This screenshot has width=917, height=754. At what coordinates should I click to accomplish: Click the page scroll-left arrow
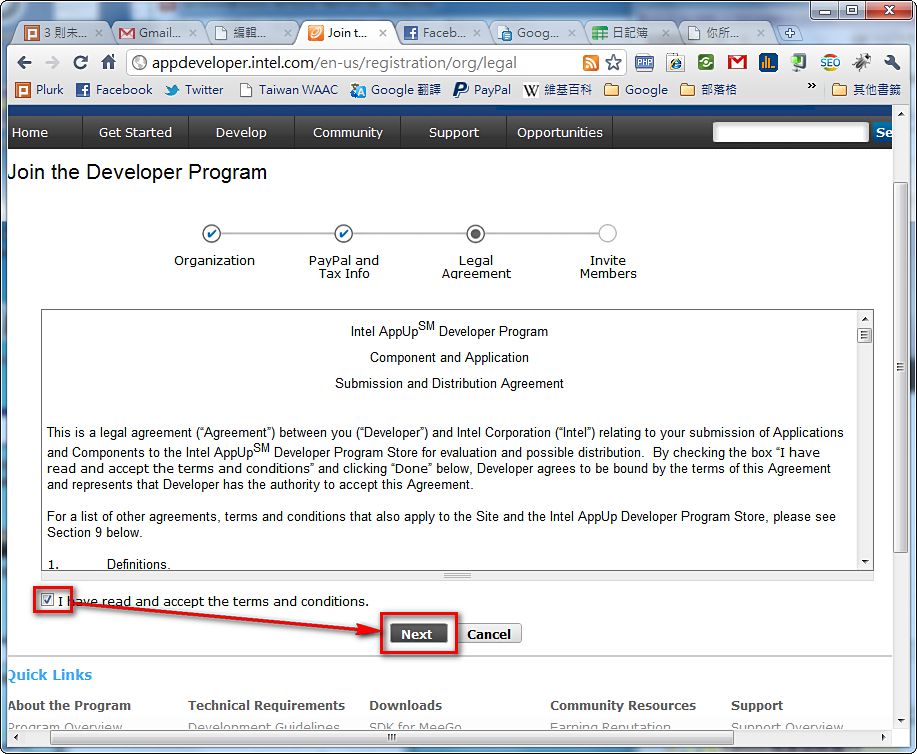click(x=16, y=737)
